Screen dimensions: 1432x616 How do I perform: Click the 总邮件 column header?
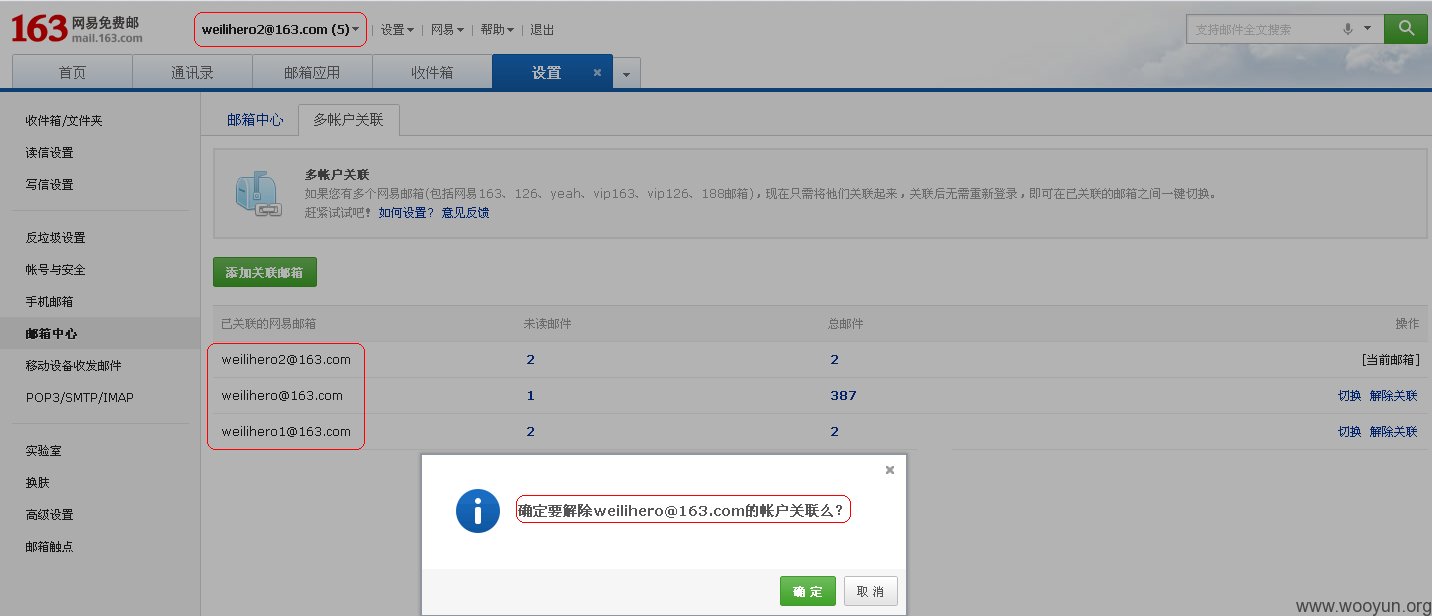(846, 324)
